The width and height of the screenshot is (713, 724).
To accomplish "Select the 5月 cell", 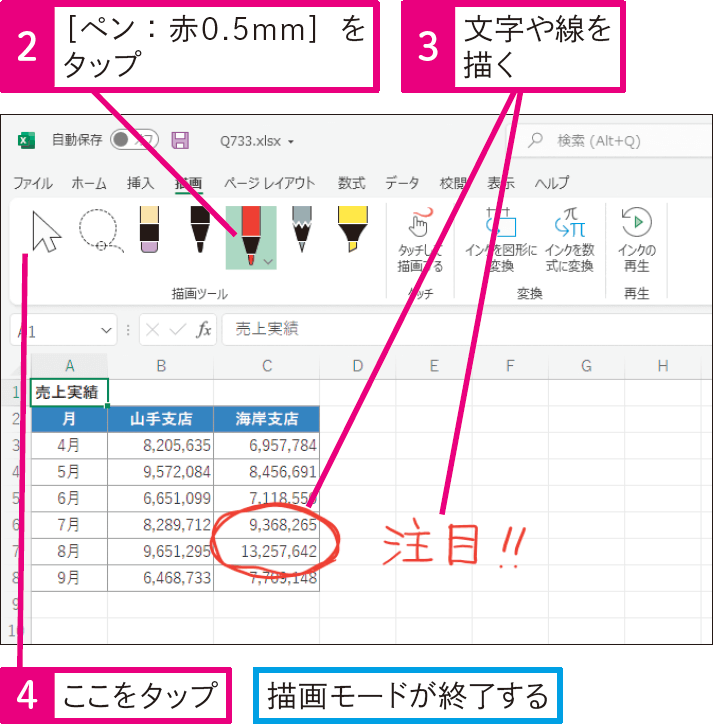I will point(69,472).
